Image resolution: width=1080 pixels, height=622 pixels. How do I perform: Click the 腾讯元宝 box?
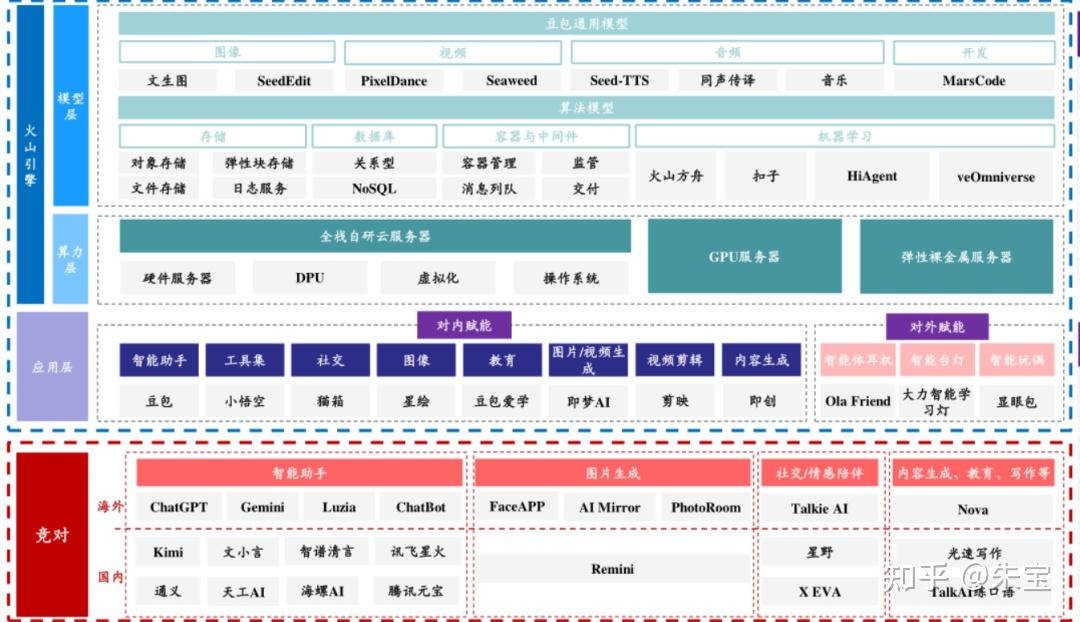[416, 591]
